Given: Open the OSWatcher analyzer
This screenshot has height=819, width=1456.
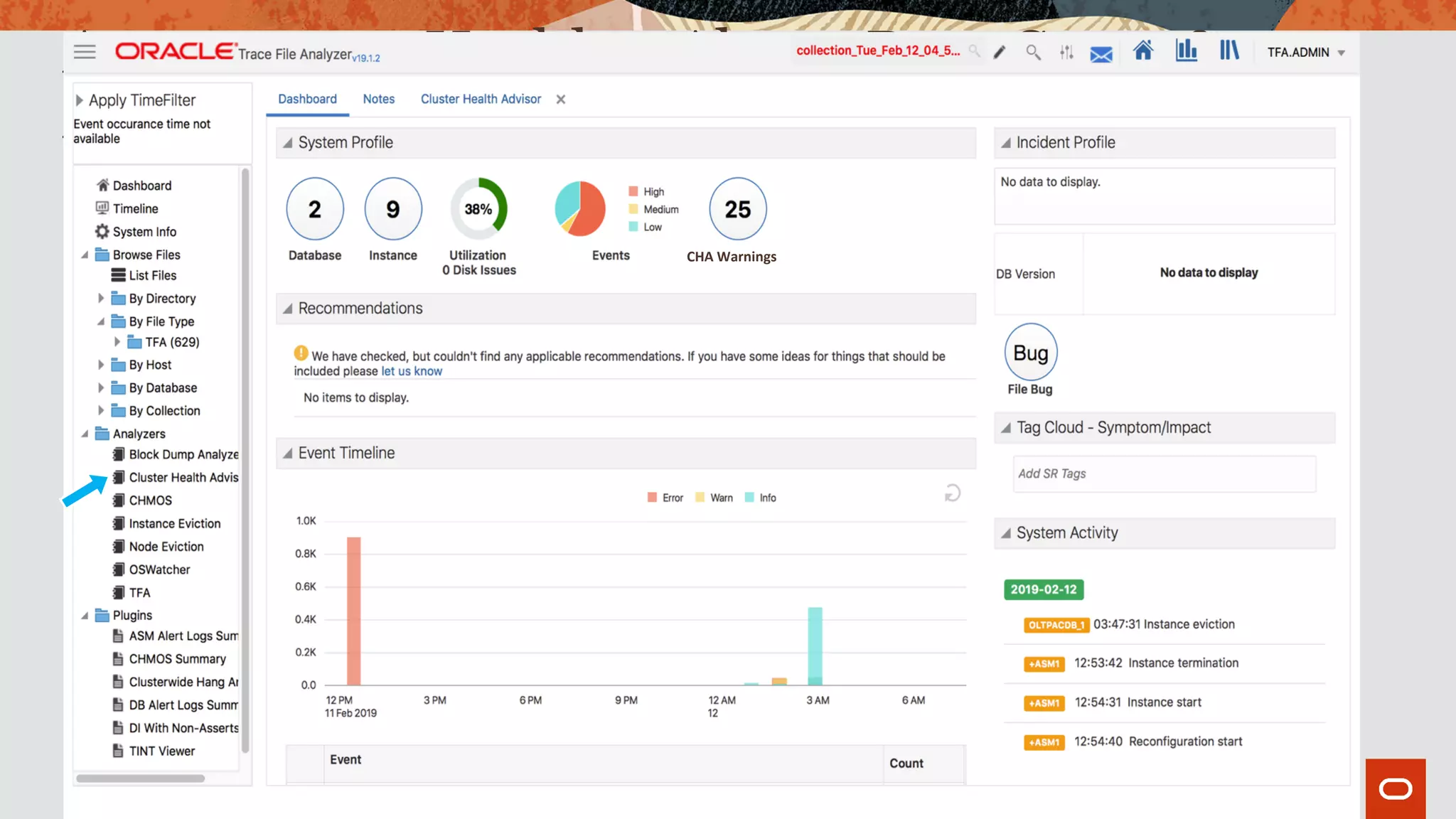Looking at the screenshot, I should [151, 569].
